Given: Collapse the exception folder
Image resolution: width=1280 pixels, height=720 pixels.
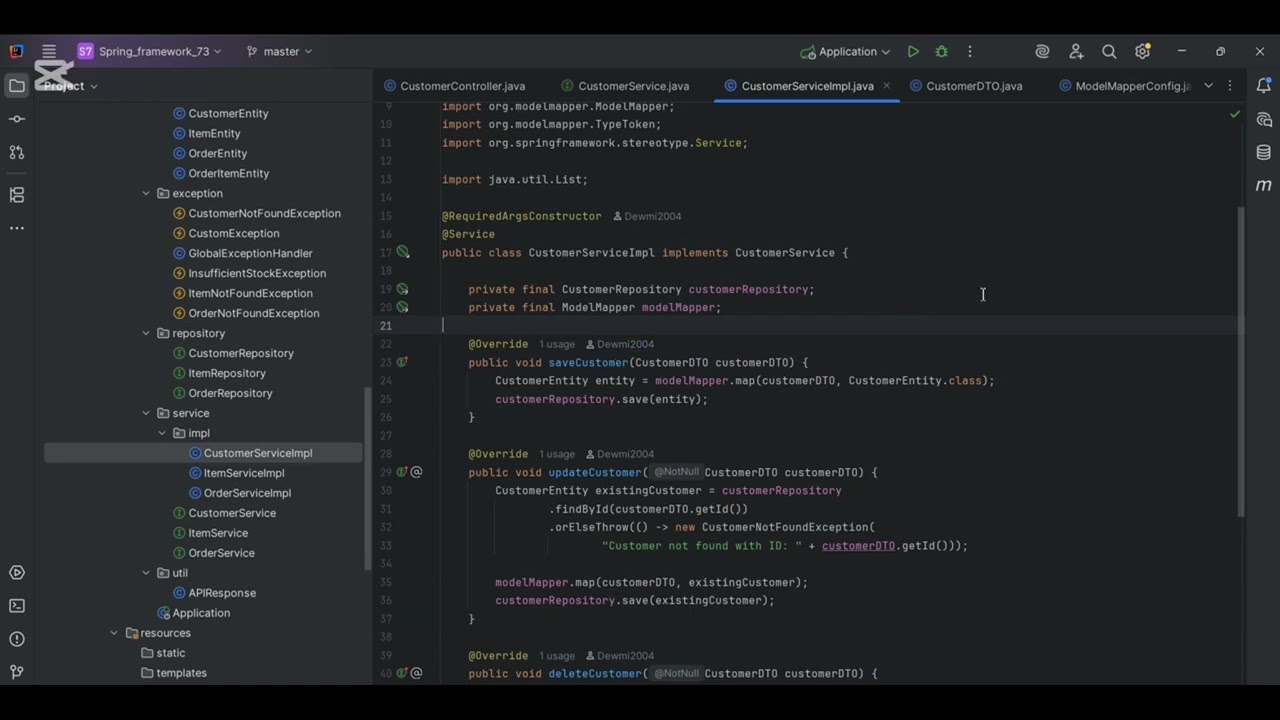Looking at the screenshot, I should click(x=146, y=193).
